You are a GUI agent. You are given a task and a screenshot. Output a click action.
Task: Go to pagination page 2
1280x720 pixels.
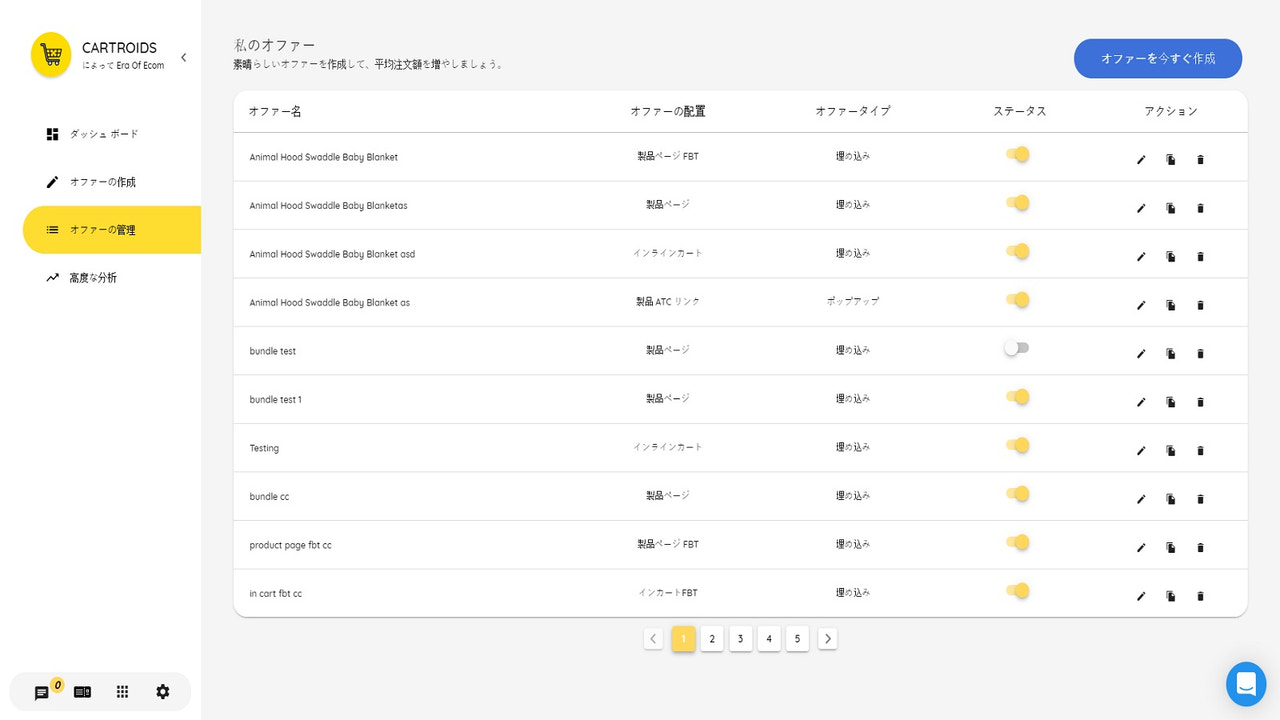pyautogui.click(x=712, y=639)
